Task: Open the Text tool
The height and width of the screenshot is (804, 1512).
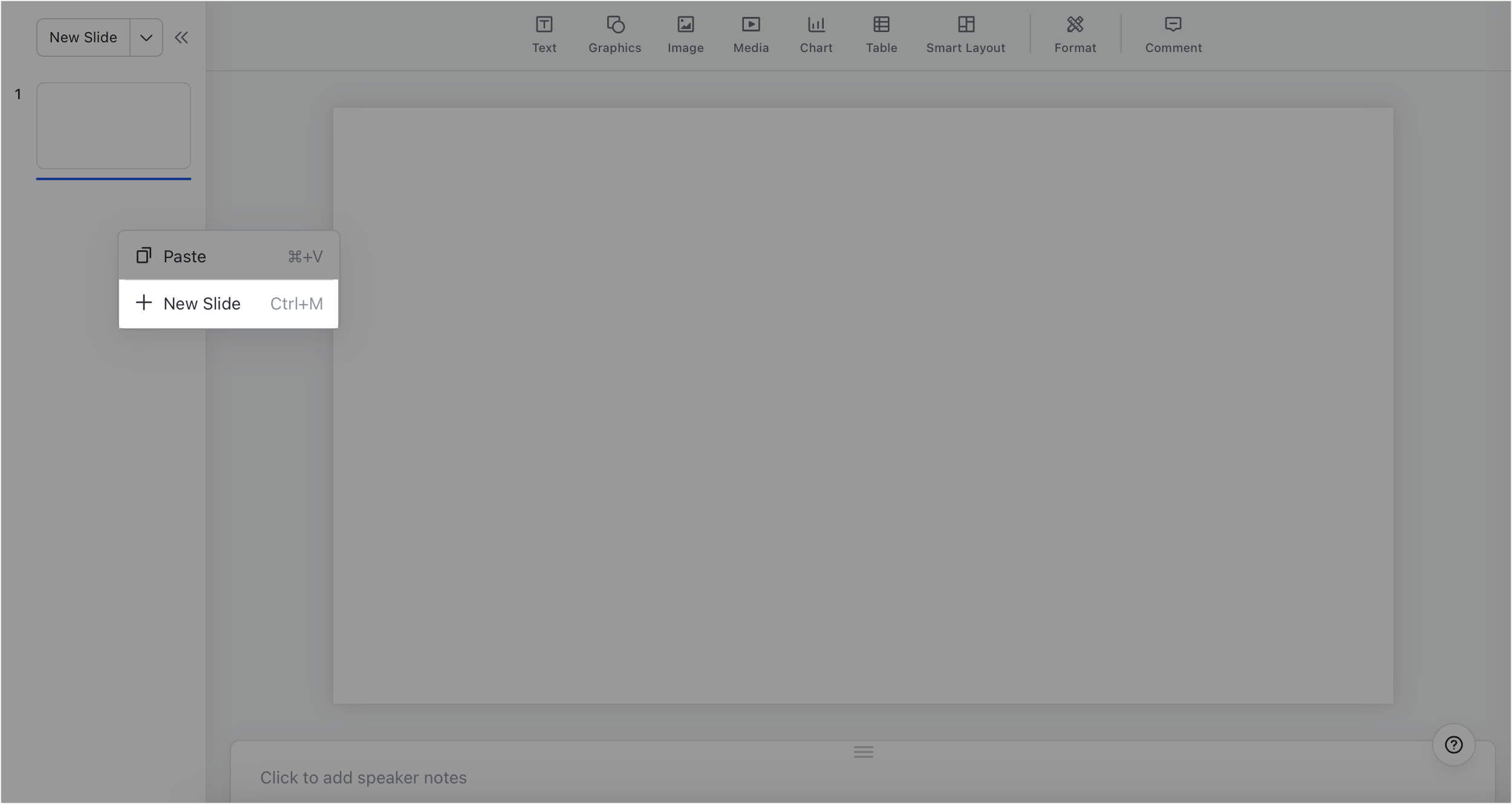Action: tap(544, 34)
